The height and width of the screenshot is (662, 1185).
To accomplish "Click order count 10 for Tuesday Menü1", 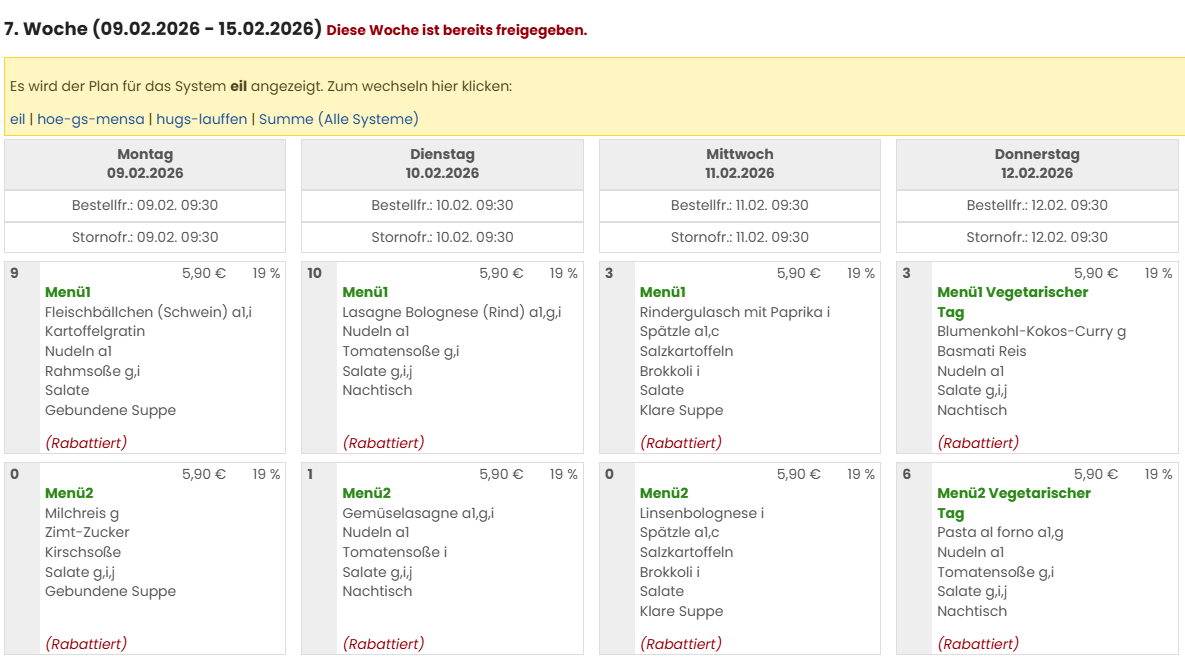I will click(x=314, y=273).
